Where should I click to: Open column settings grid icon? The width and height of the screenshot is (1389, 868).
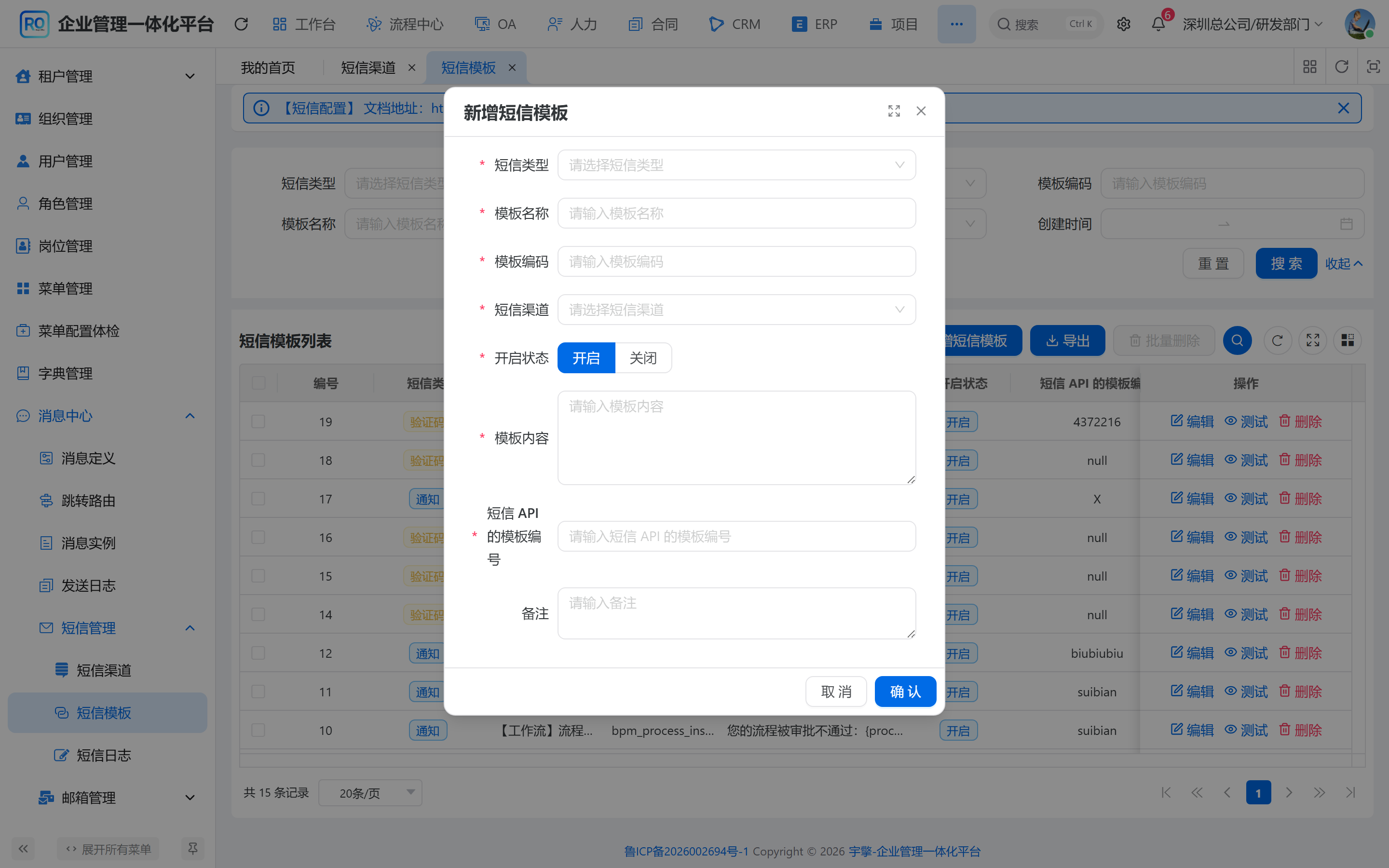tap(1347, 340)
